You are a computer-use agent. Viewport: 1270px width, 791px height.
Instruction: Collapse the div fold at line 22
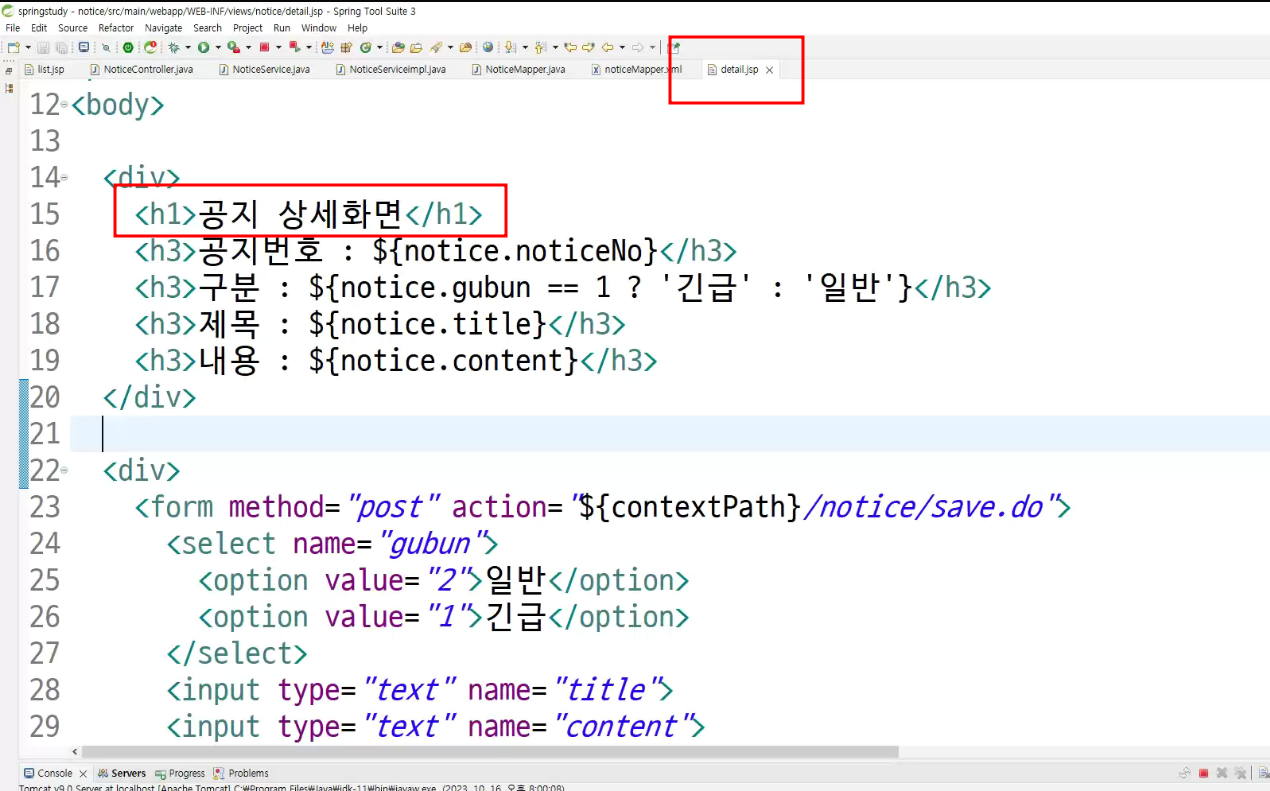tap(64, 470)
